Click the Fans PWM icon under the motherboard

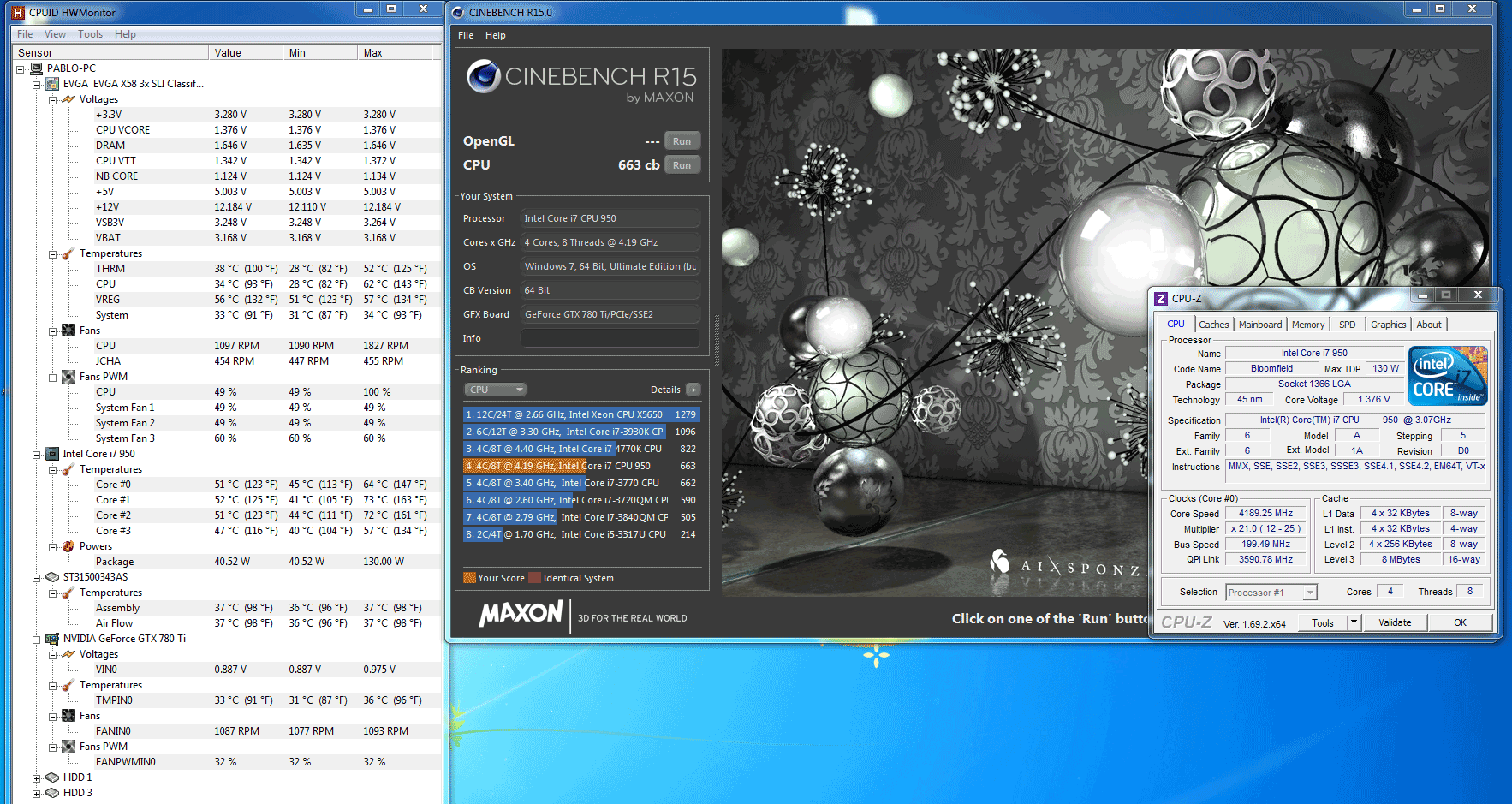click(x=68, y=377)
